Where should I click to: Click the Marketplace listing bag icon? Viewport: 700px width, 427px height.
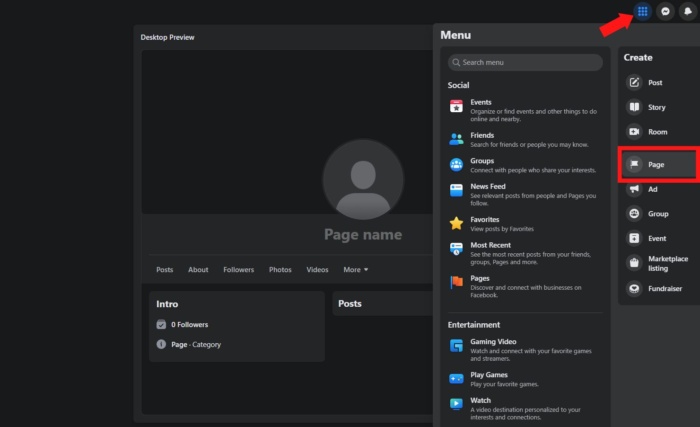pos(634,263)
